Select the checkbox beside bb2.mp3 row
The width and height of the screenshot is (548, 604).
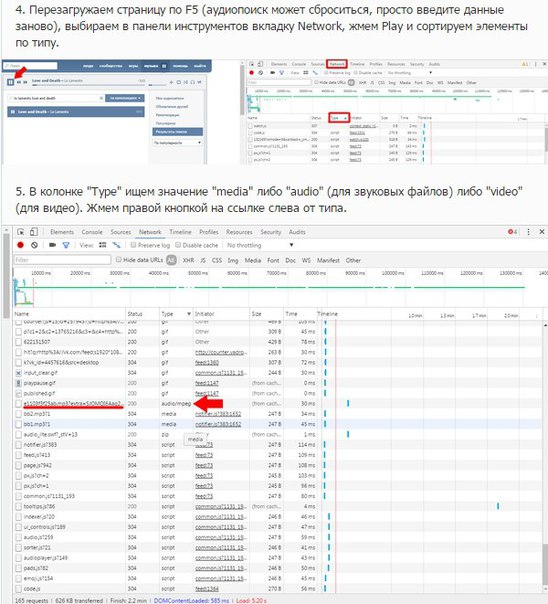click(18, 414)
